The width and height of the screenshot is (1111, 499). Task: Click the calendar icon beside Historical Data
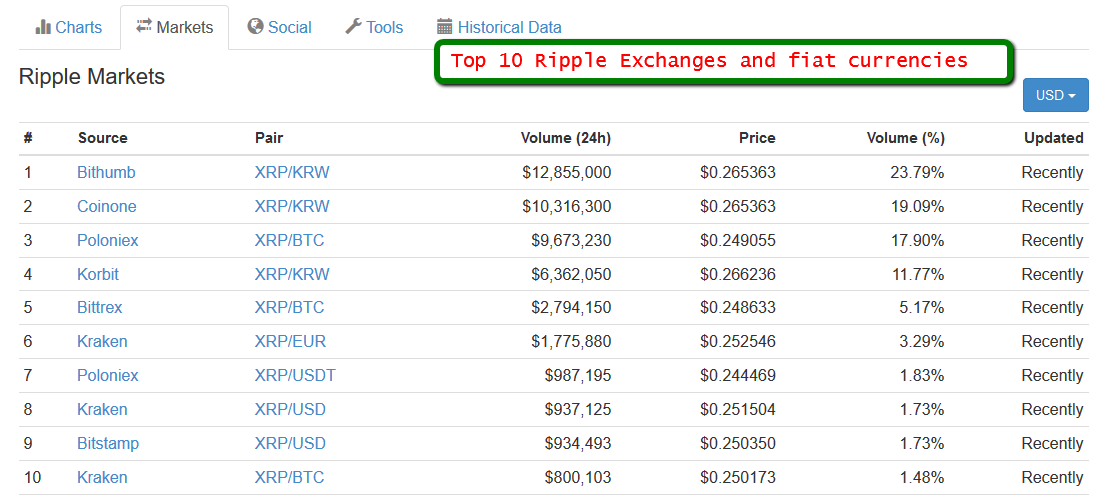pyautogui.click(x=445, y=27)
